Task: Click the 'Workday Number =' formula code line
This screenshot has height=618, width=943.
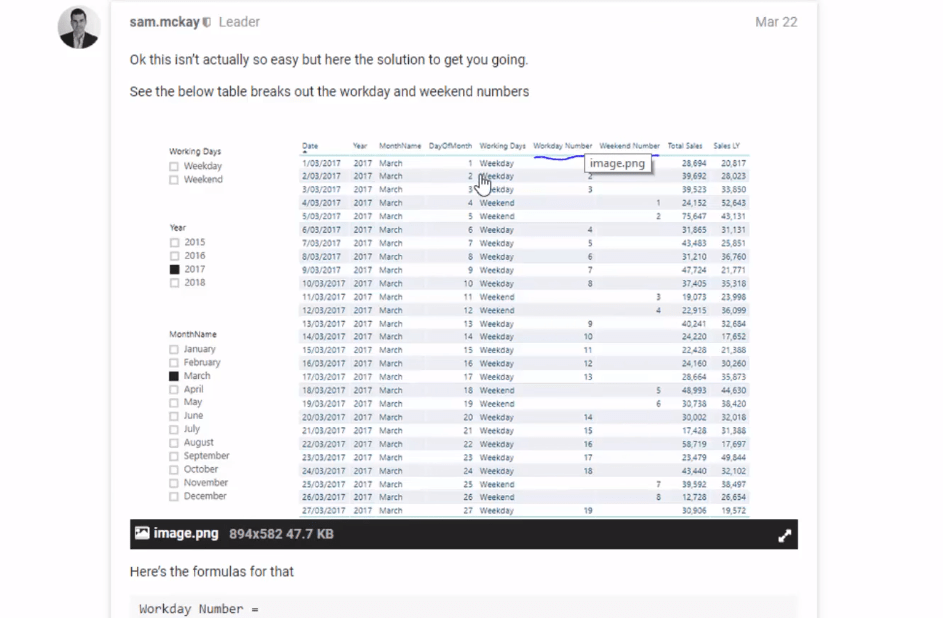Action: click(x=198, y=609)
